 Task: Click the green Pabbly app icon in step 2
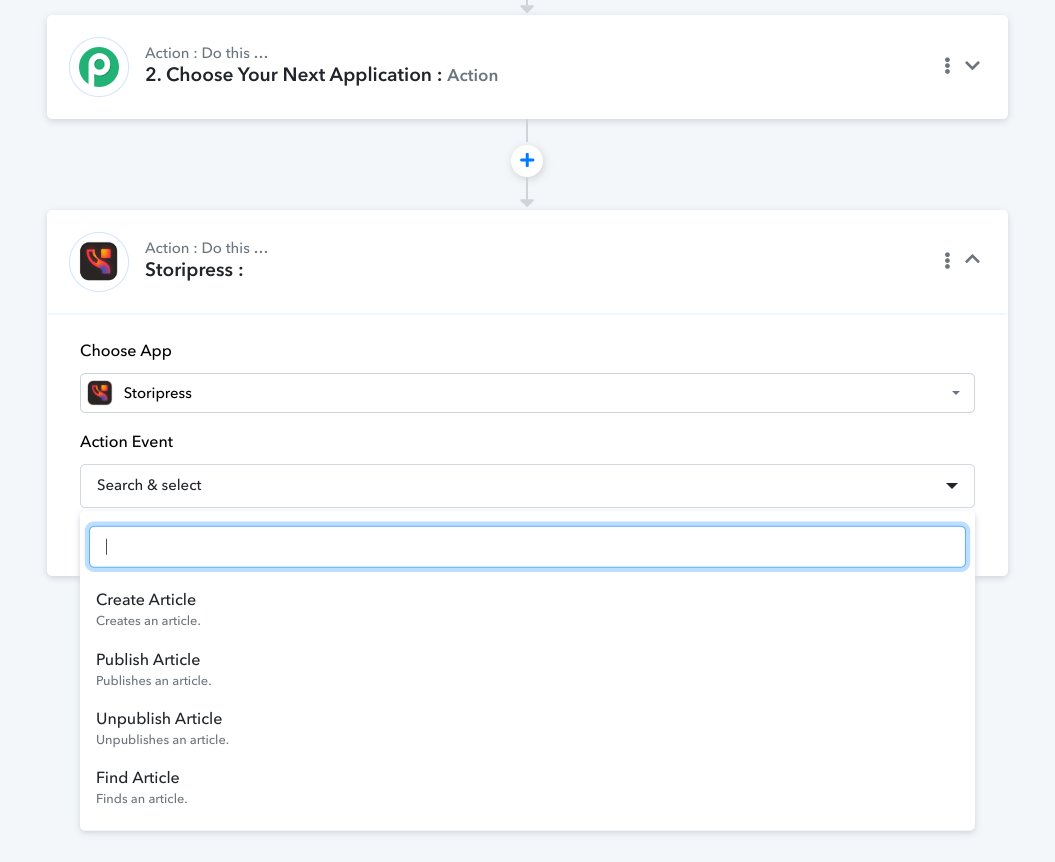pos(99,67)
